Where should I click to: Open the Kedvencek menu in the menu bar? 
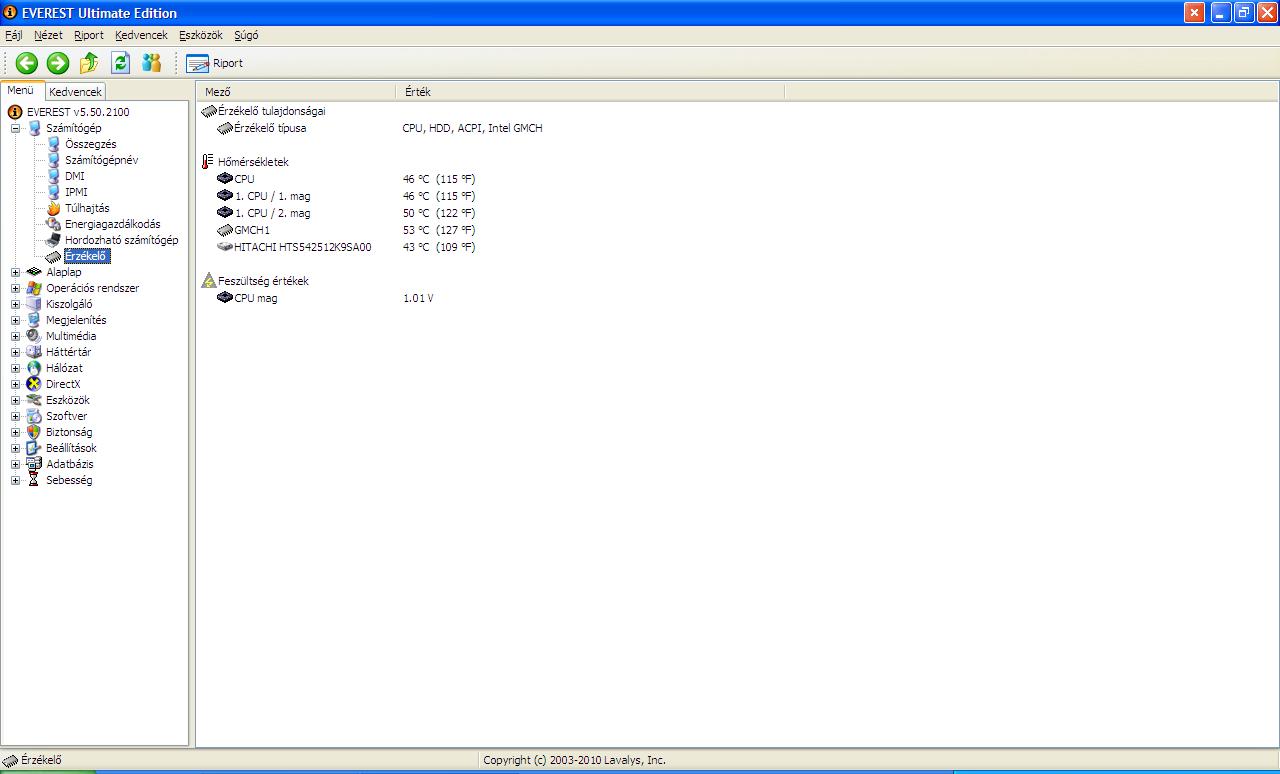click(x=141, y=35)
